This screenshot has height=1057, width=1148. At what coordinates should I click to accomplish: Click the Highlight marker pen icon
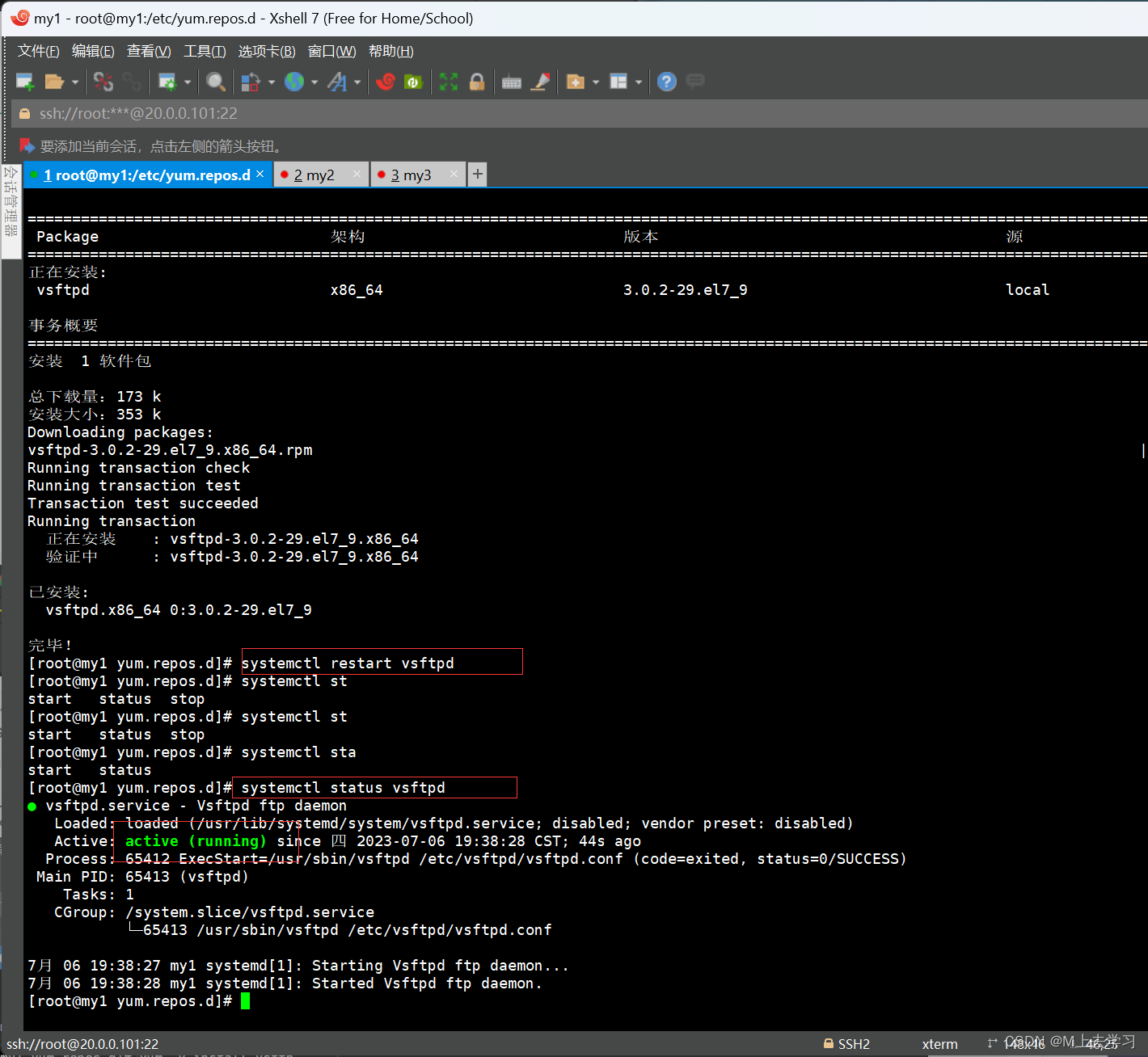click(540, 82)
